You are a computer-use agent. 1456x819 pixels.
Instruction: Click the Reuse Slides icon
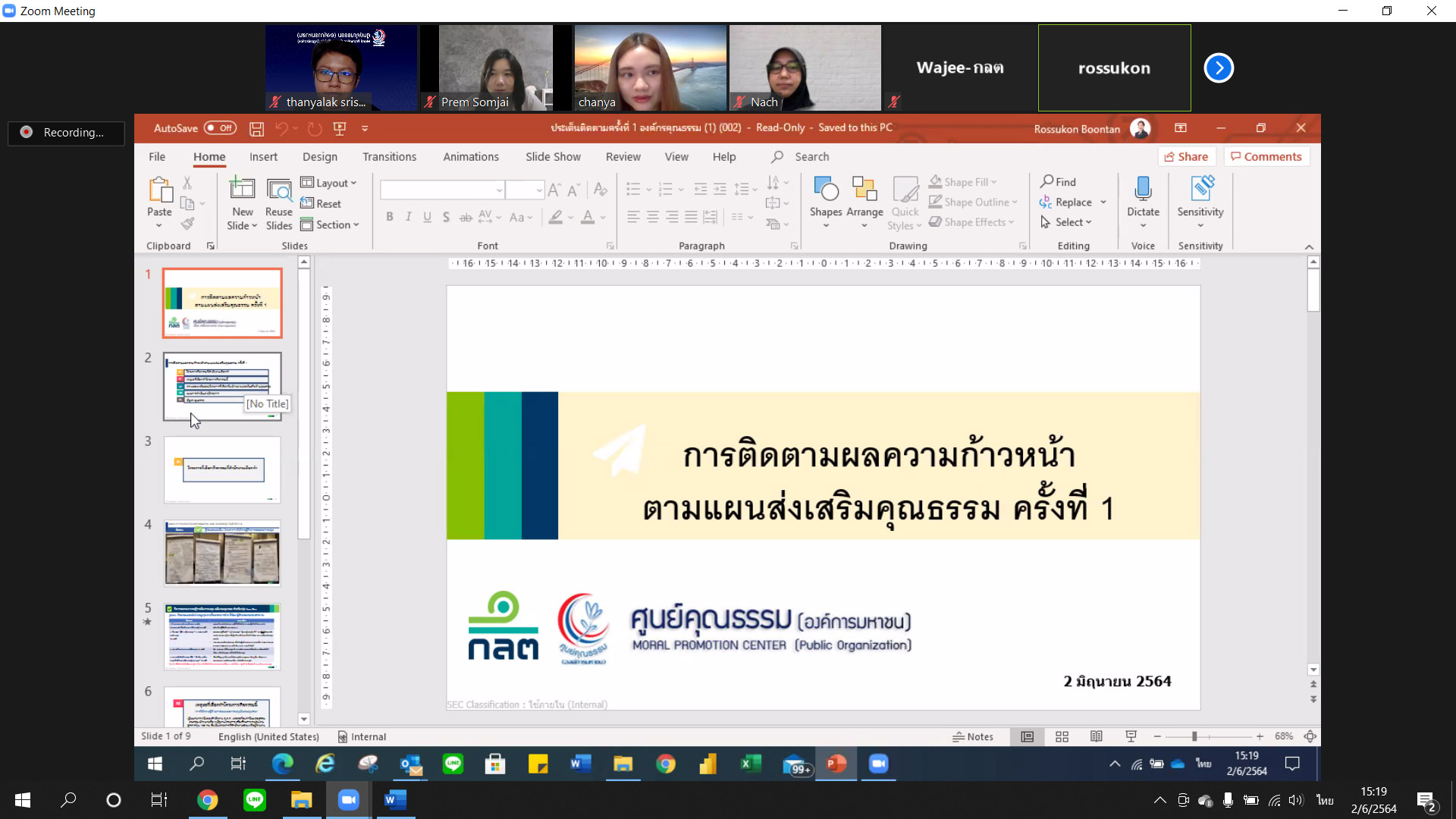coord(279,190)
